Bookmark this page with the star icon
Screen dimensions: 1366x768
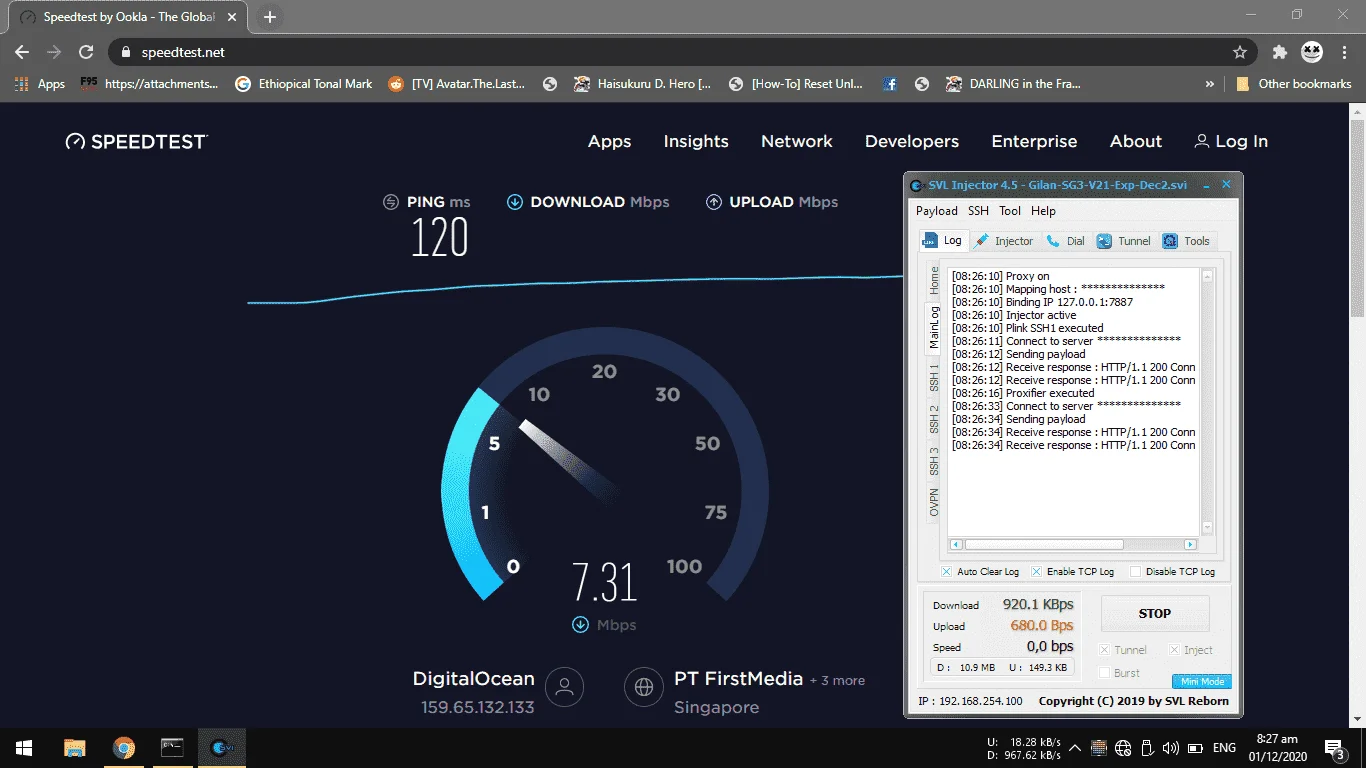[x=1240, y=52]
